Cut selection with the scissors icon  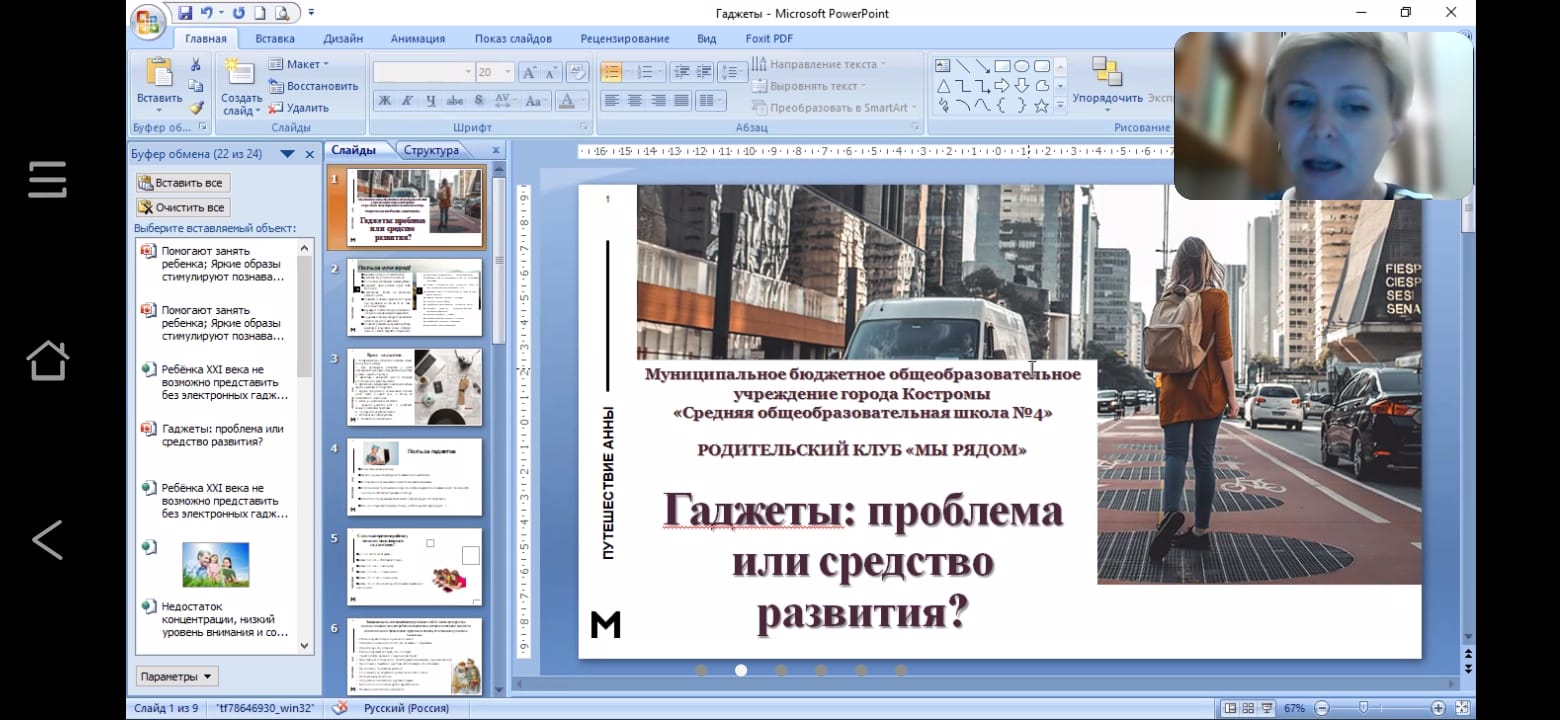pyautogui.click(x=196, y=64)
